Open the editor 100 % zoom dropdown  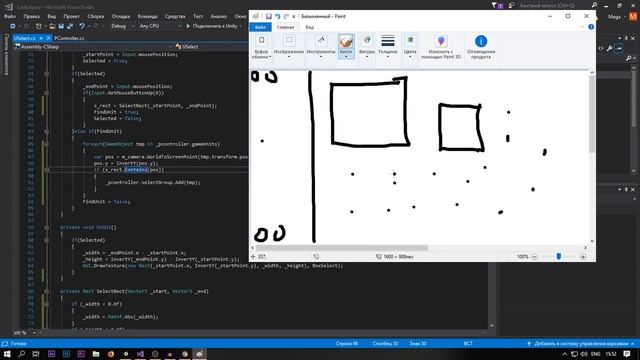click(x=24, y=333)
